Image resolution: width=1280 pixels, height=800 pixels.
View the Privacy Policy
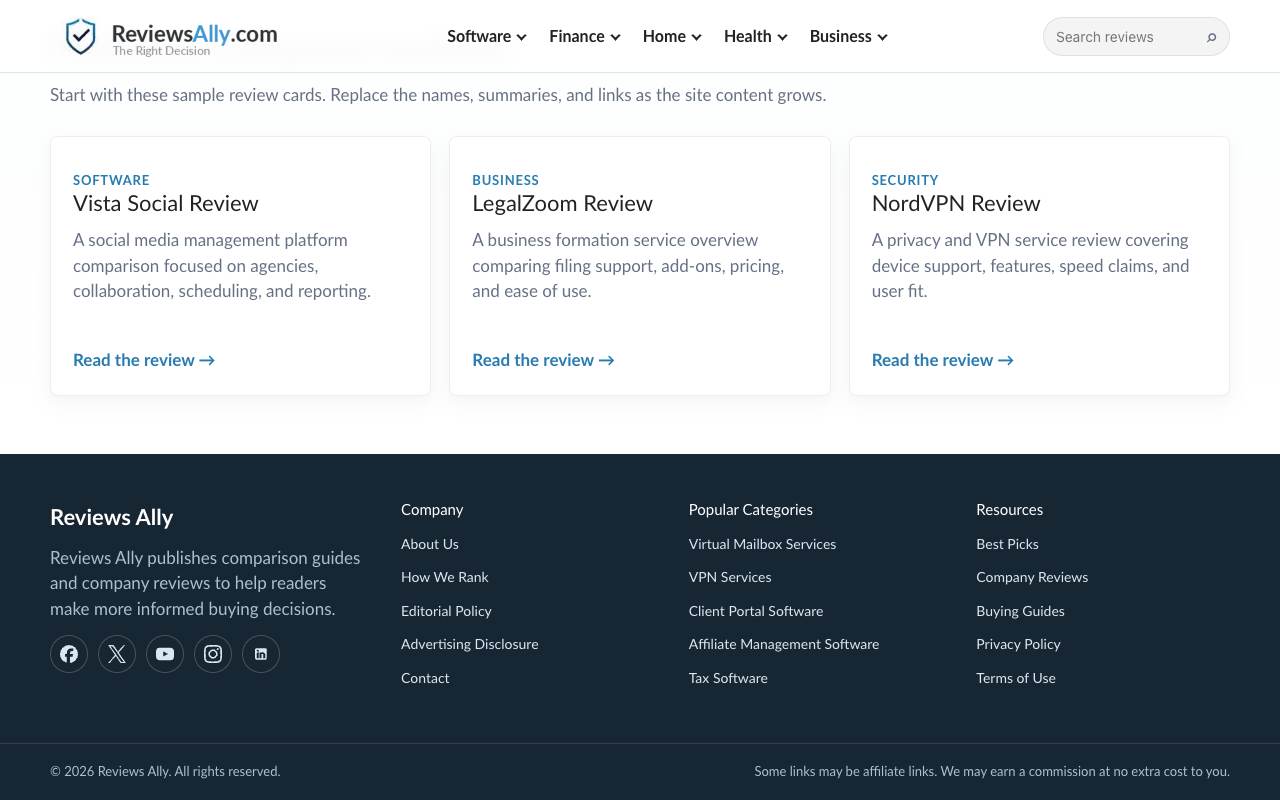pyautogui.click(x=1018, y=644)
